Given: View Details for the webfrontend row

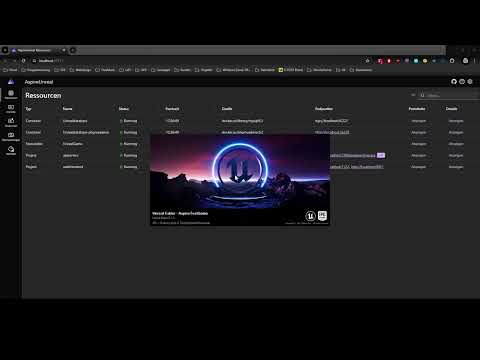Looking at the screenshot, I should 456,167.
